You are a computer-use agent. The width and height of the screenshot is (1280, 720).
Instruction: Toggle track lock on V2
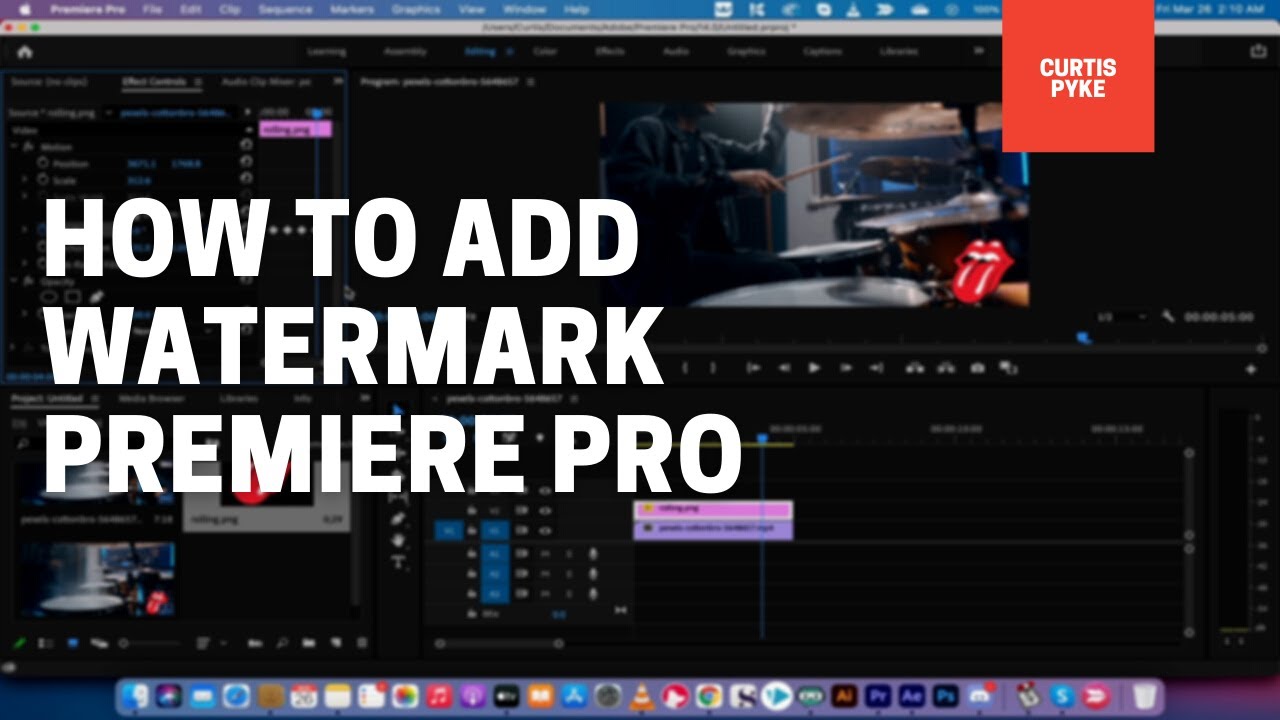(471, 510)
